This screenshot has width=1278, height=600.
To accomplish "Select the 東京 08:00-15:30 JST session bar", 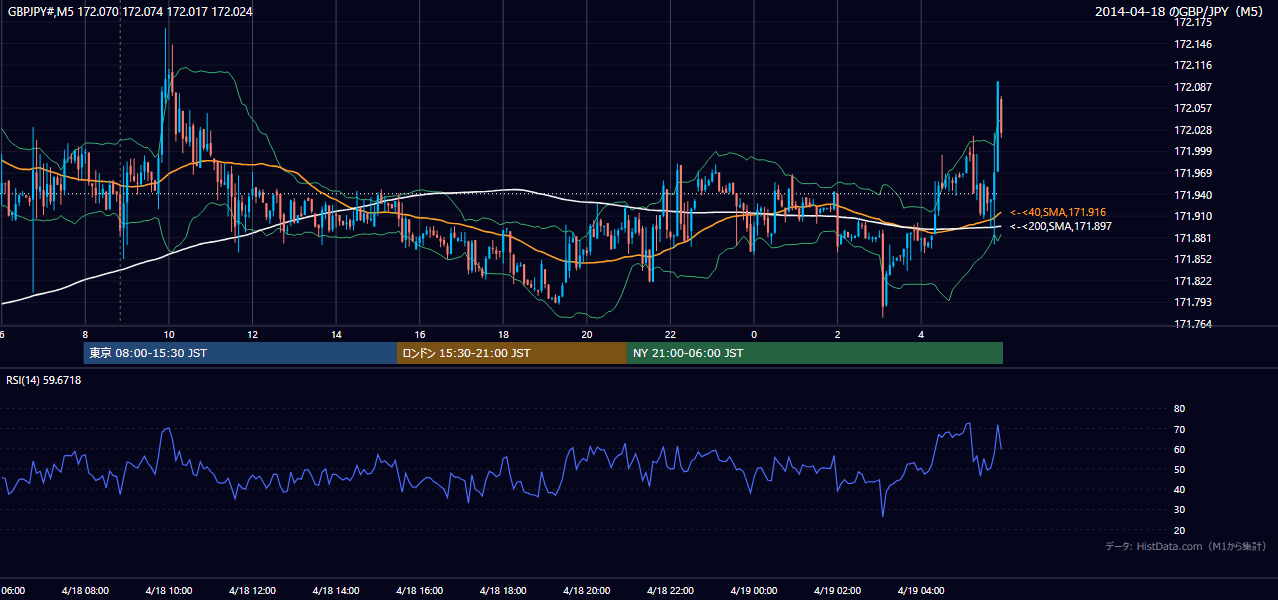I will [240, 353].
